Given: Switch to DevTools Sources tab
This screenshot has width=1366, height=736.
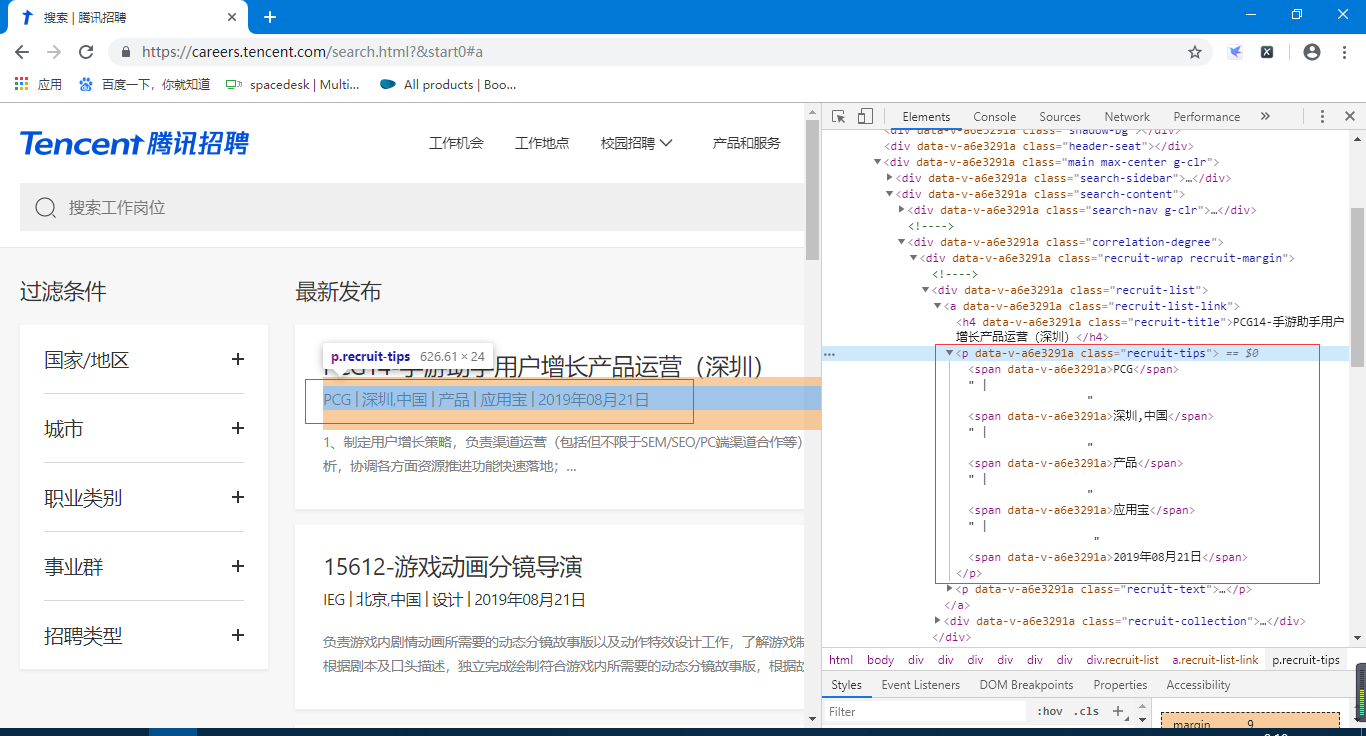Looking at the screenshot, I should tap(1060, 117).
